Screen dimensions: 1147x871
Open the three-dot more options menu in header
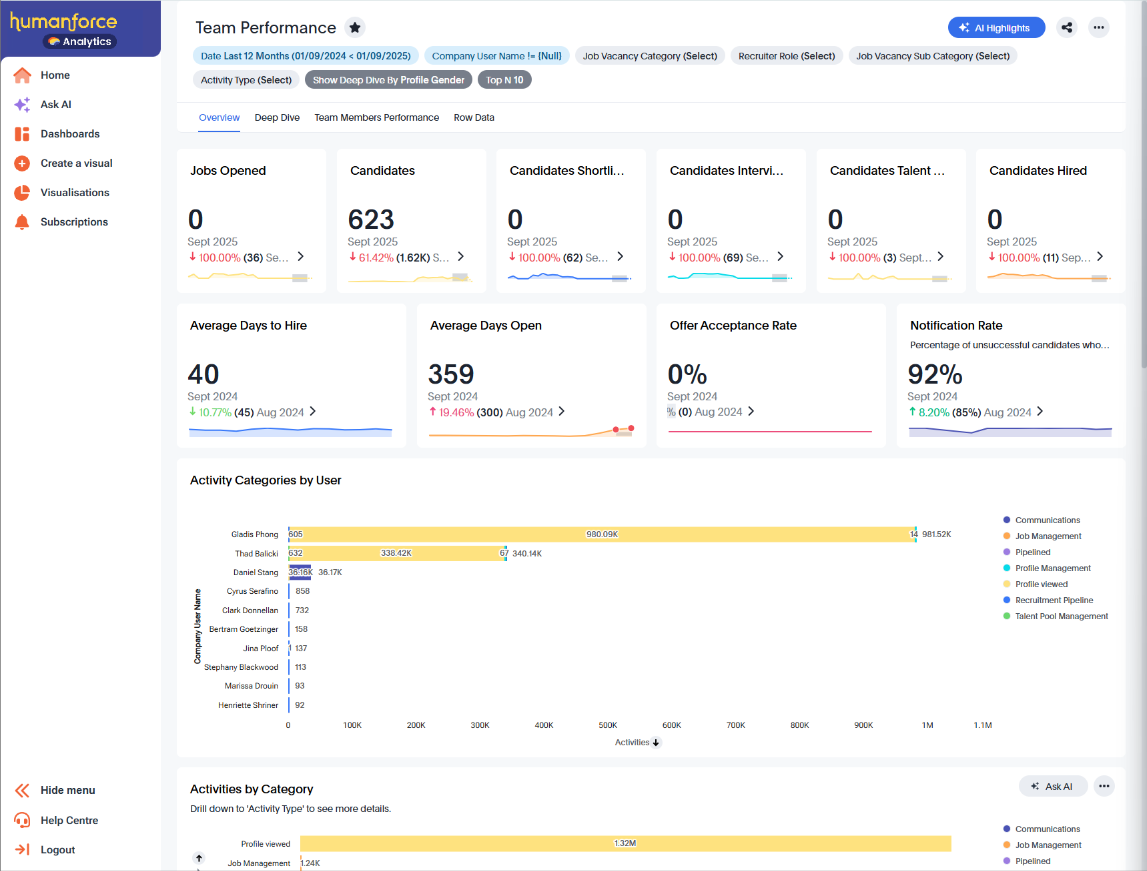(1099, 28)
